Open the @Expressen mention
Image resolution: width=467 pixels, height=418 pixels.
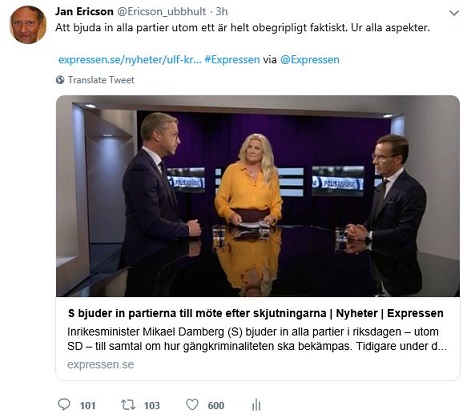coord(310,60)
